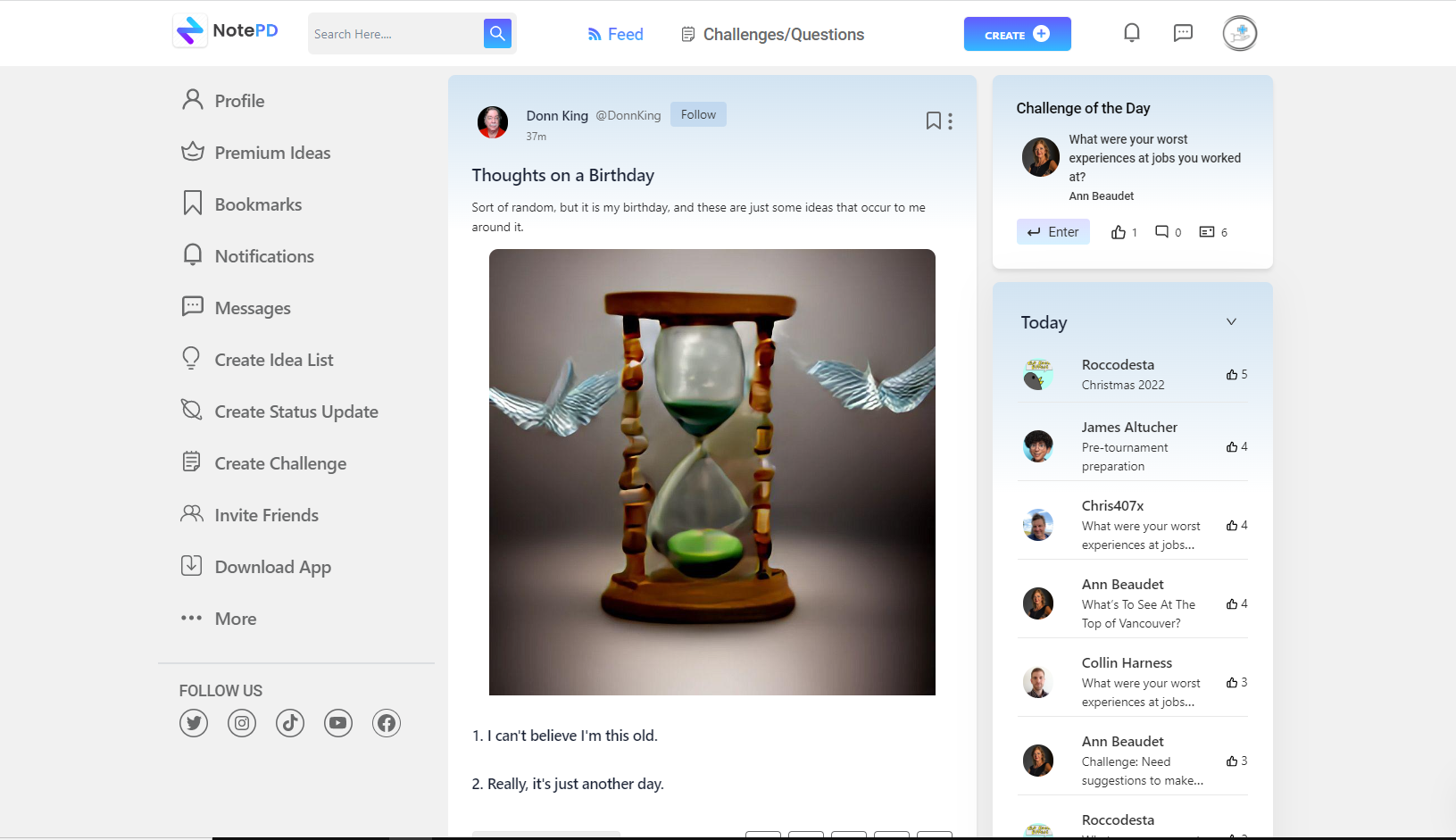This screenshot has width=1456, height=840.
Task: Open the YouTube social icon
Action: [338, 723]
